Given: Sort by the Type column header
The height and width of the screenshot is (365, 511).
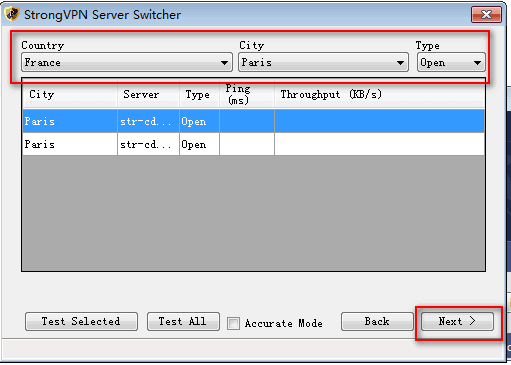Looking at the screenshot, I should [199, 94].
